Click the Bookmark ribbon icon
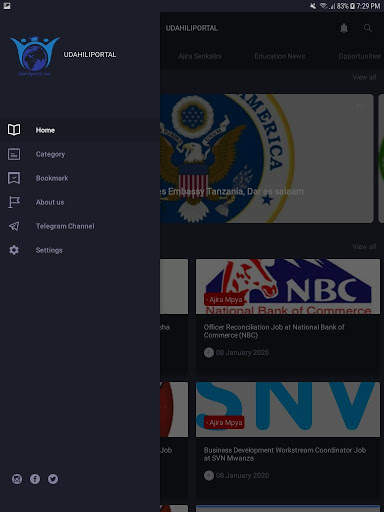 pos(14,178)
